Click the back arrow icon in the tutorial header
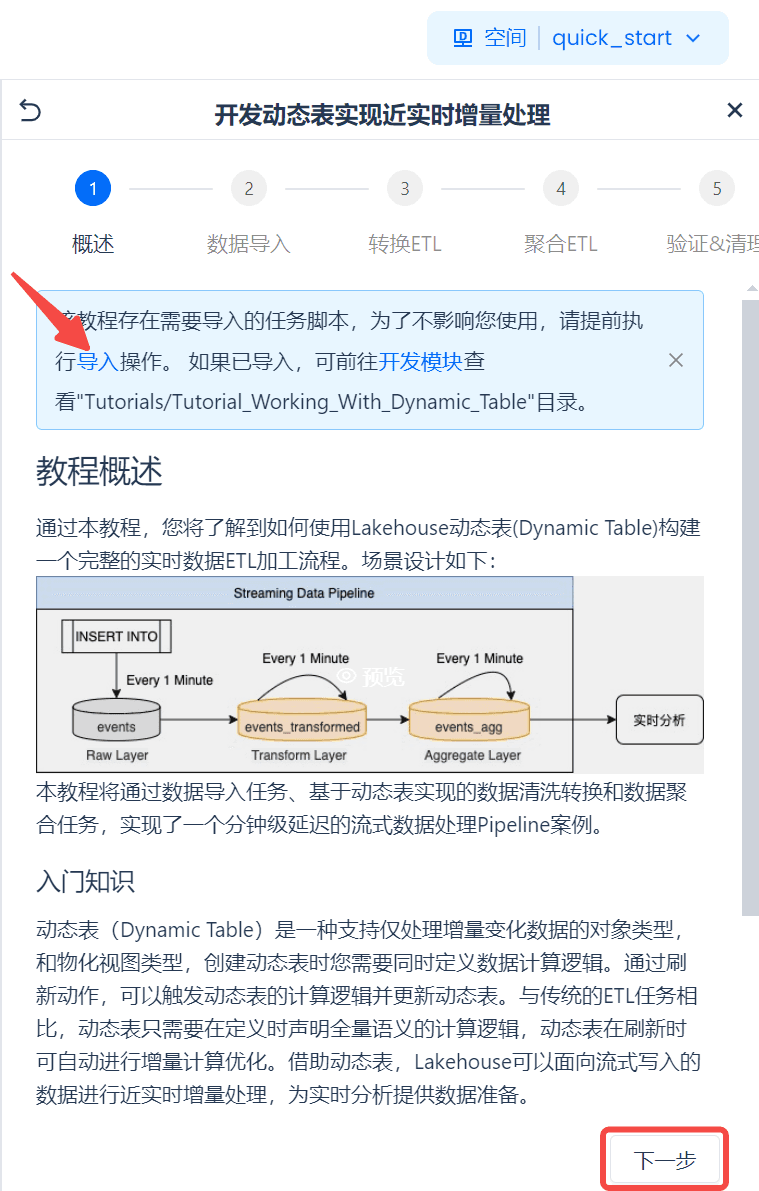 [30, 111]
